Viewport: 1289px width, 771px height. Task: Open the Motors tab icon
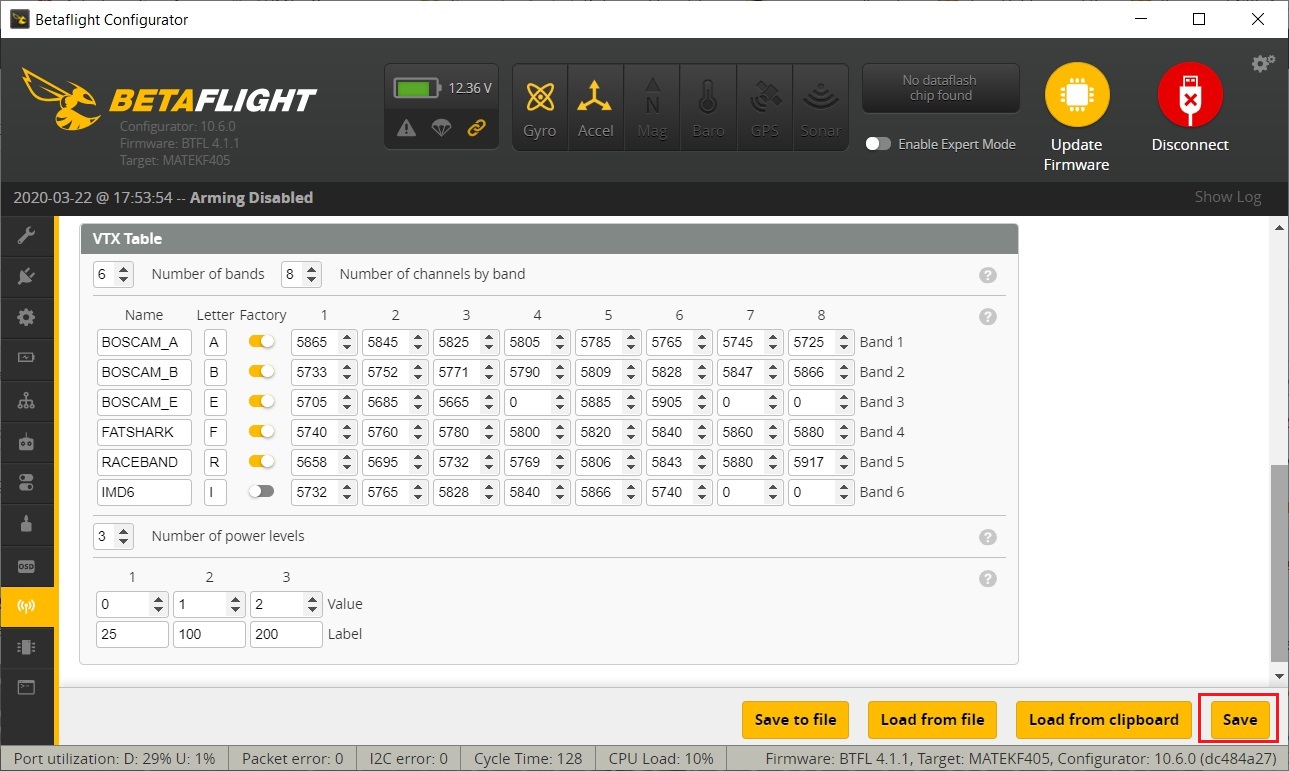[27, 523]
